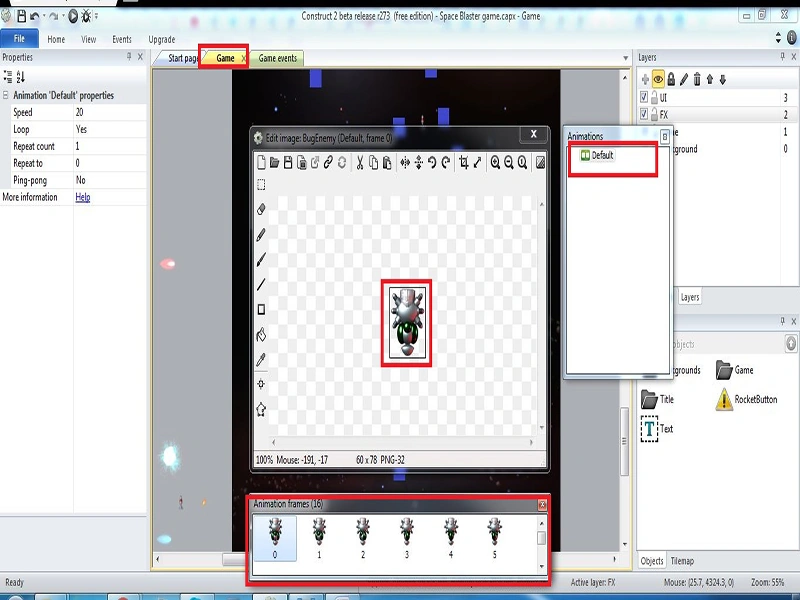Choose the Fill bucket tool
Screen dimensions: 800x600
(x=261, y=335)
